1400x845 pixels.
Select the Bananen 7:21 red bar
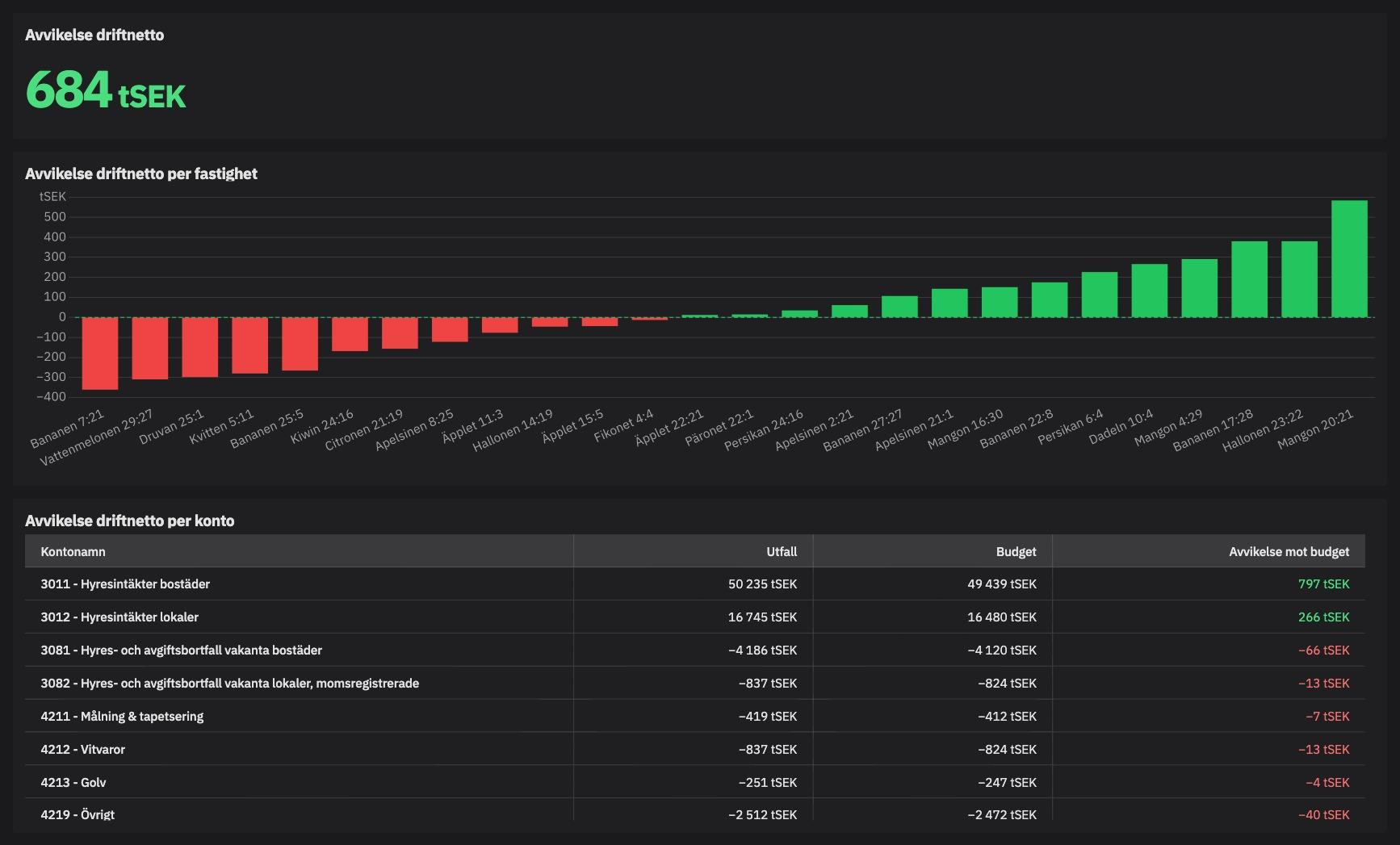100,353
